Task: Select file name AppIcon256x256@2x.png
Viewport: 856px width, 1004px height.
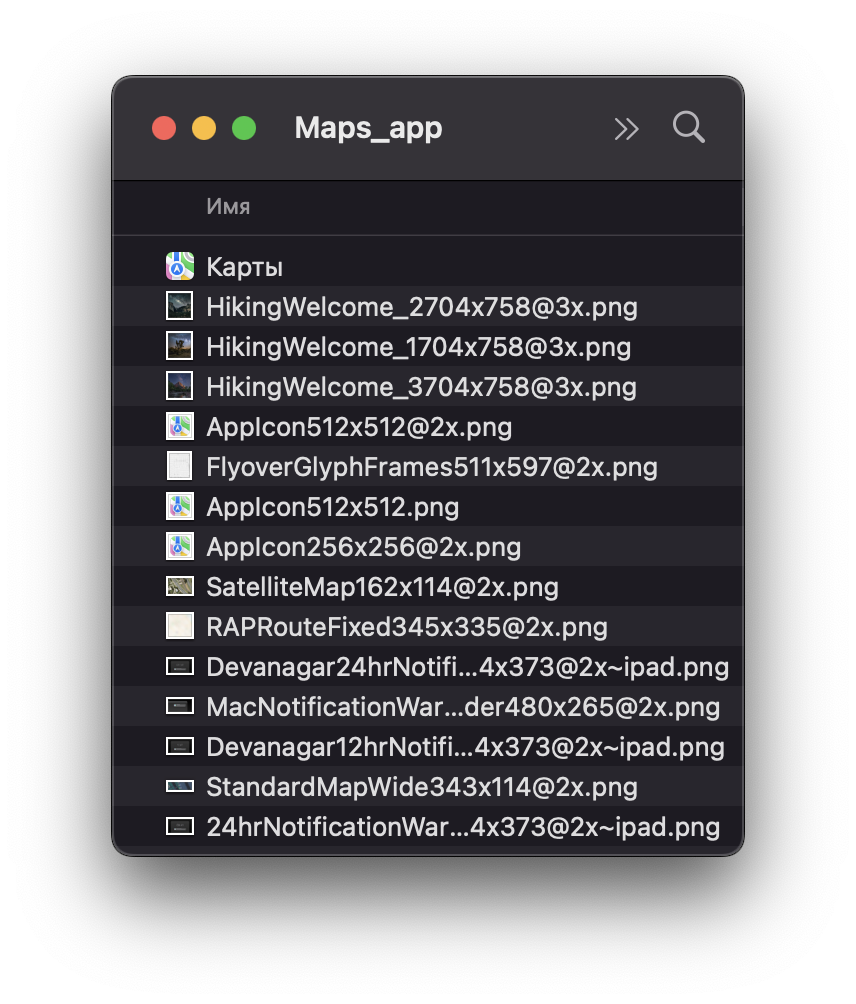Action: [x=364, y=547]
